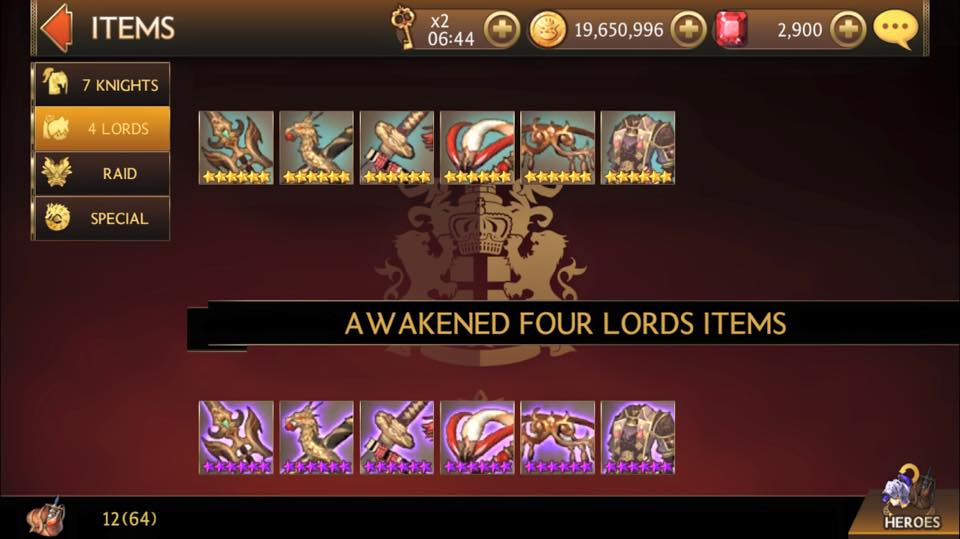Go back using the orange arrow
Screen dimensions: 960x539
[x=57, y=28]
